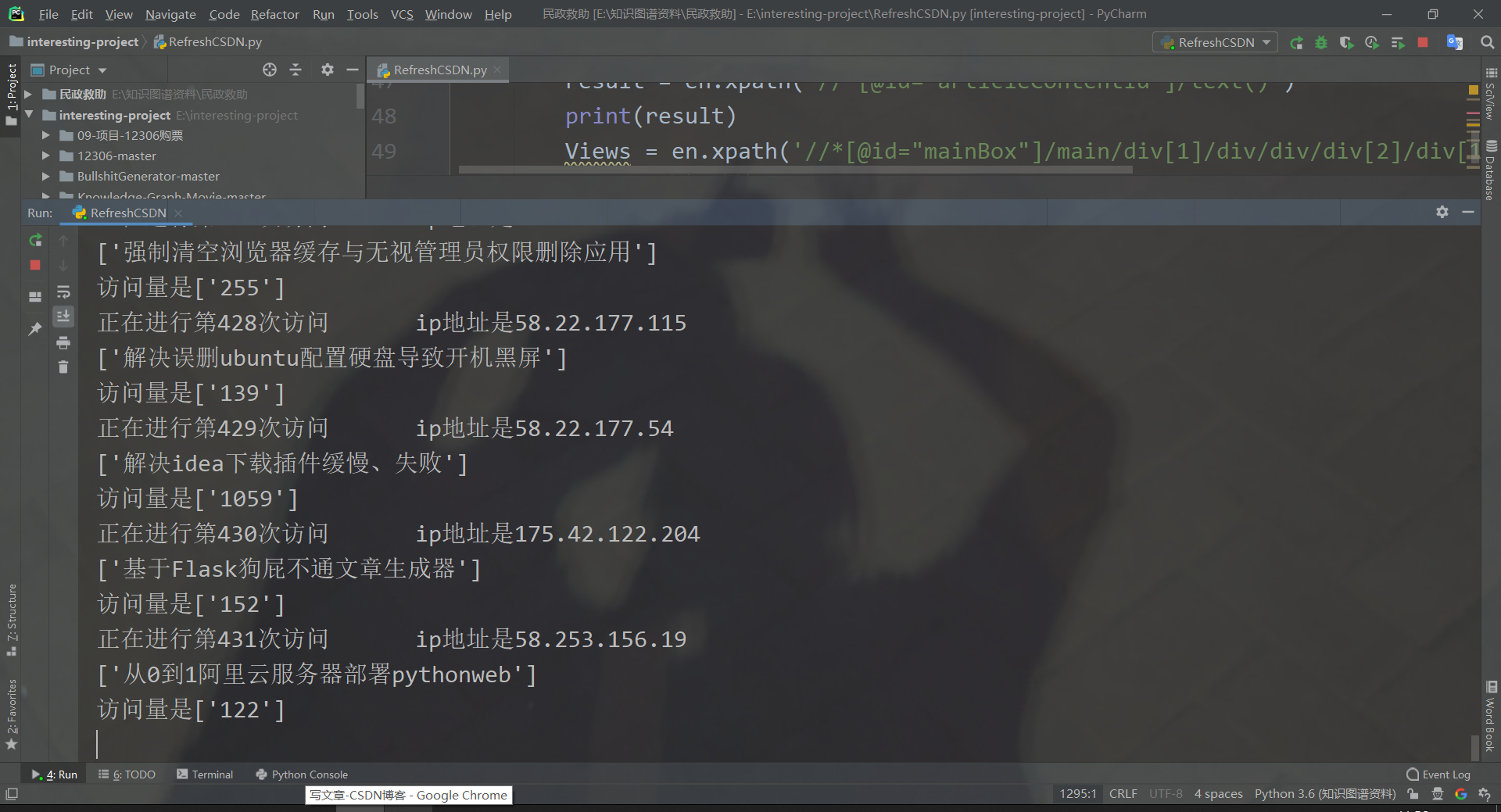
Task: Hide the Run tool window
Action: 1468,212
